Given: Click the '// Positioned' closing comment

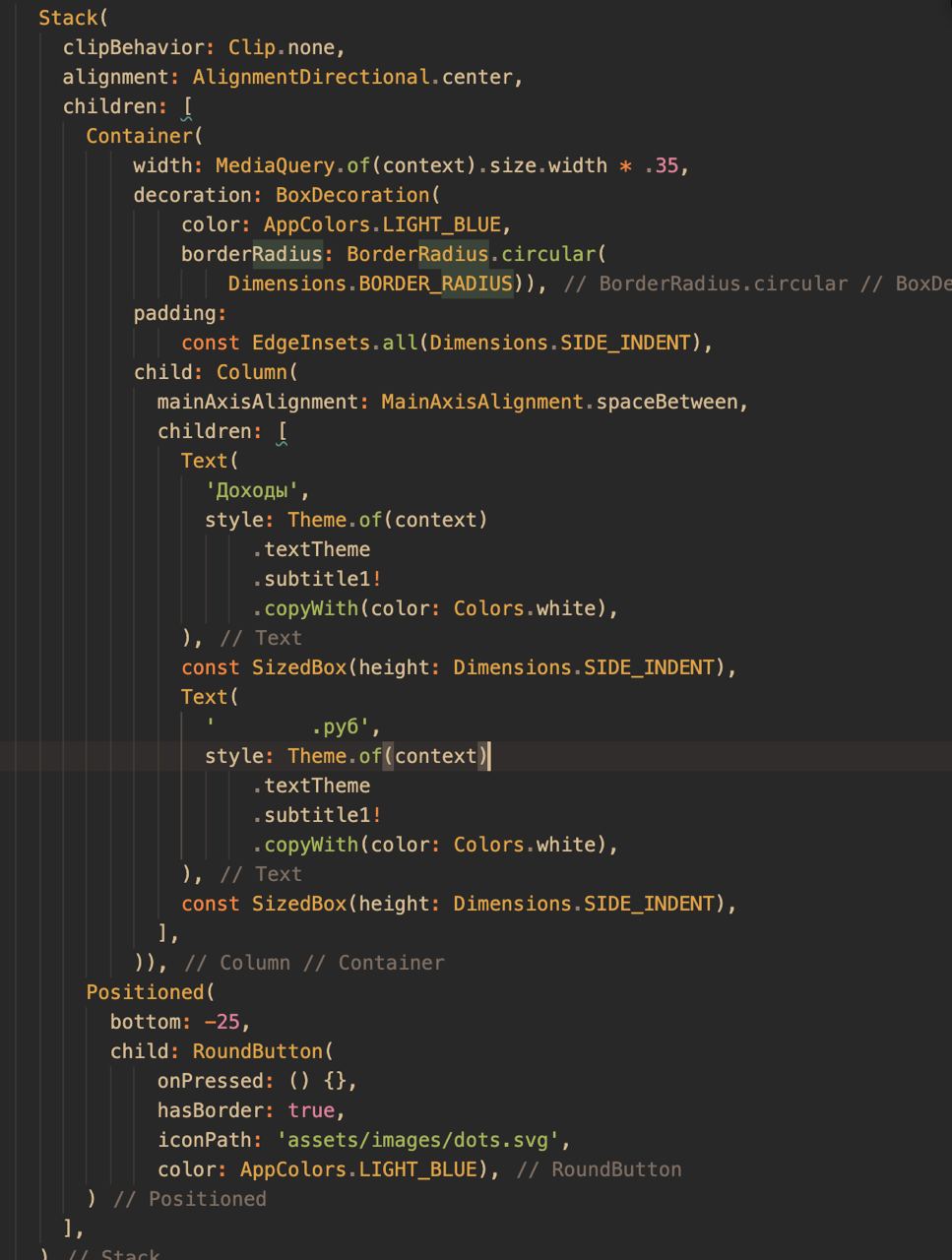Looking at the screenshot, I should [x=190, y=1199].
